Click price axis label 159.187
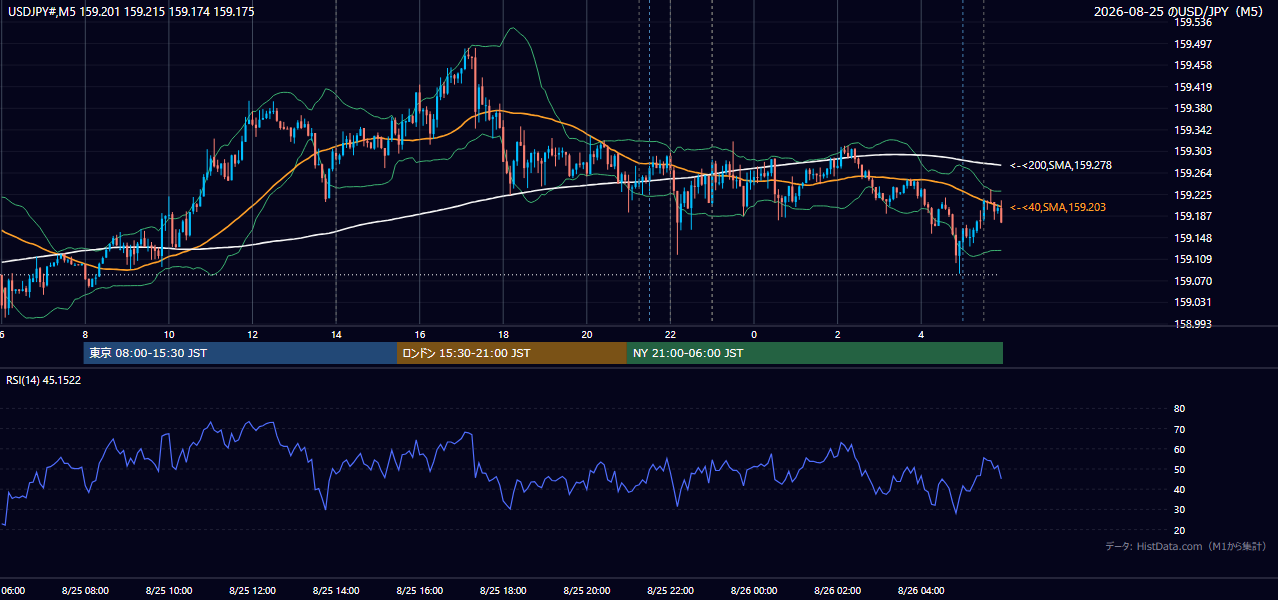The width and height of the screenshot is (1278, 600). [1193, 217]
